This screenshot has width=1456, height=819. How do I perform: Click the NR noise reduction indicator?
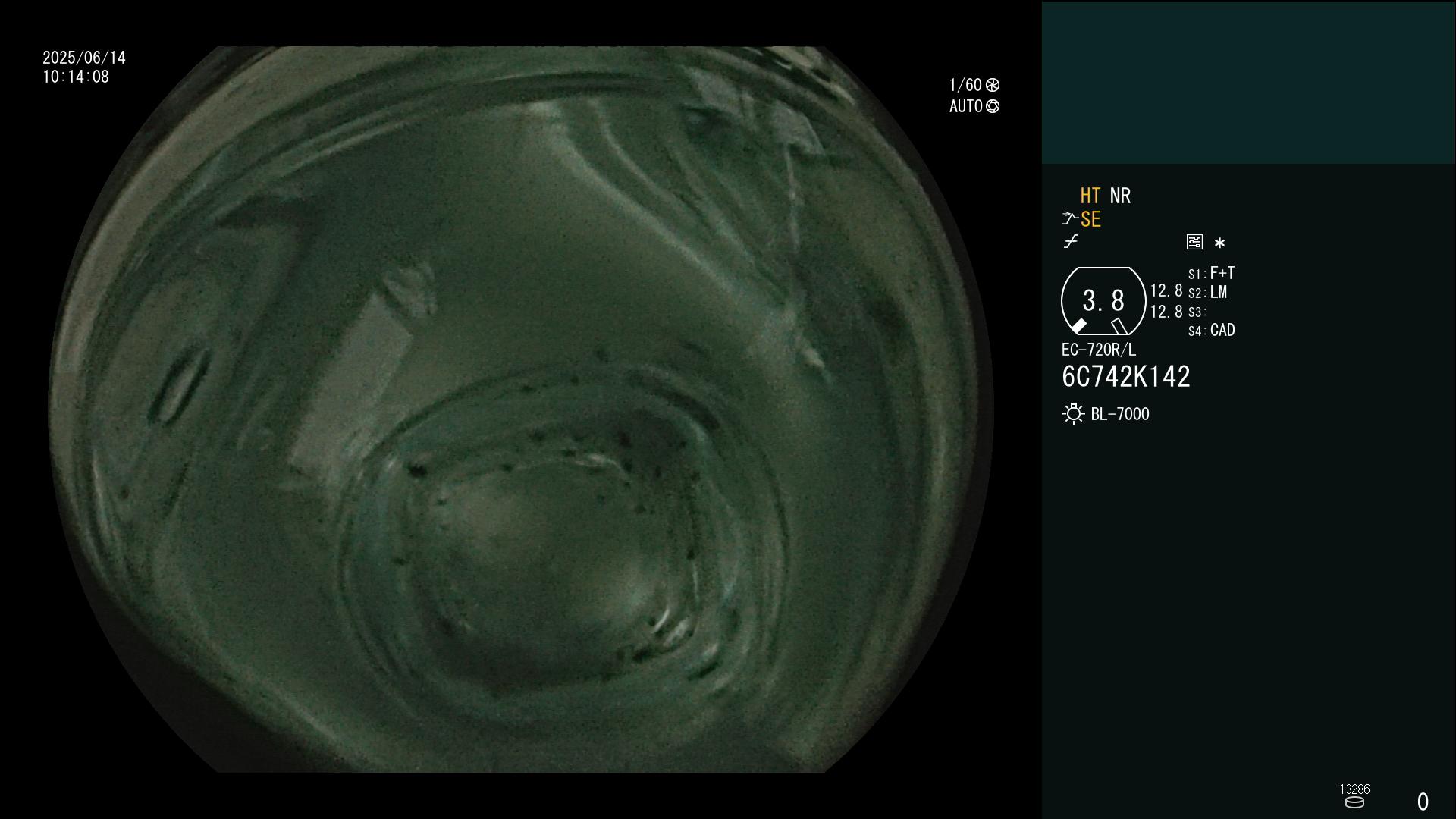[x=1120, y=196]
